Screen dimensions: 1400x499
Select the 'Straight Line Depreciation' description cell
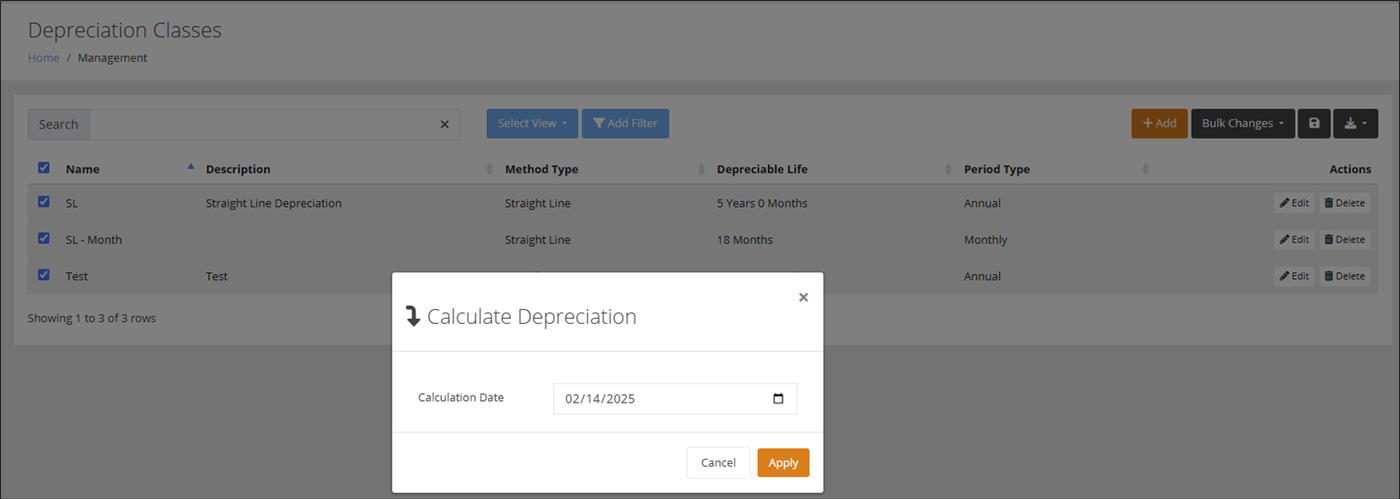(x=274, y=203)
